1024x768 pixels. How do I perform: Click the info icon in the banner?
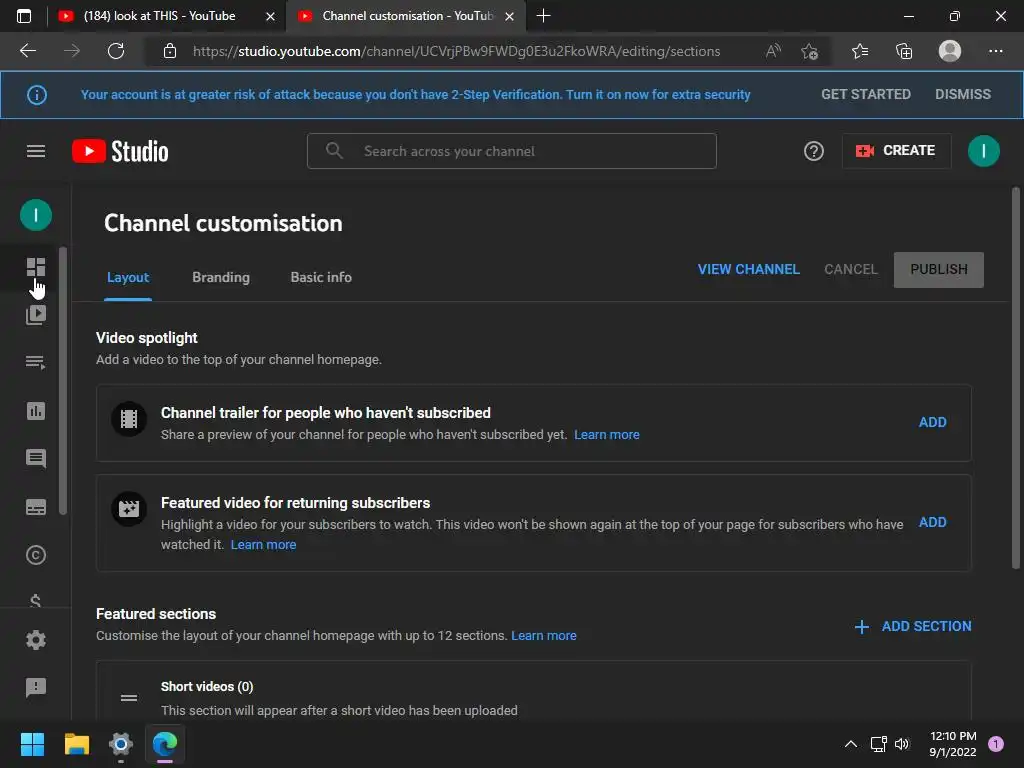(x=37, y=95)
